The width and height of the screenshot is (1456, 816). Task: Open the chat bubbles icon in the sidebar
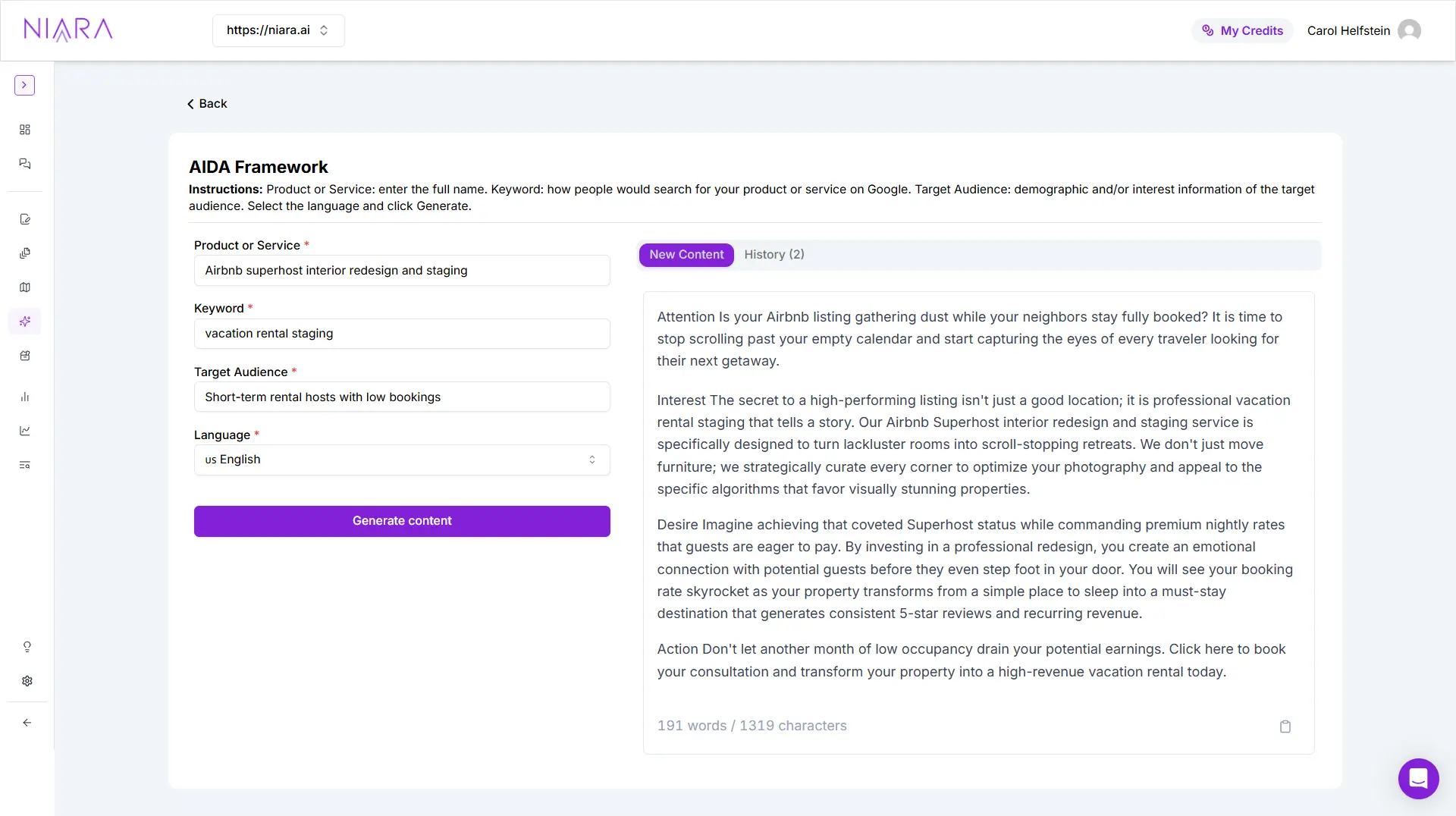(25, 164)
